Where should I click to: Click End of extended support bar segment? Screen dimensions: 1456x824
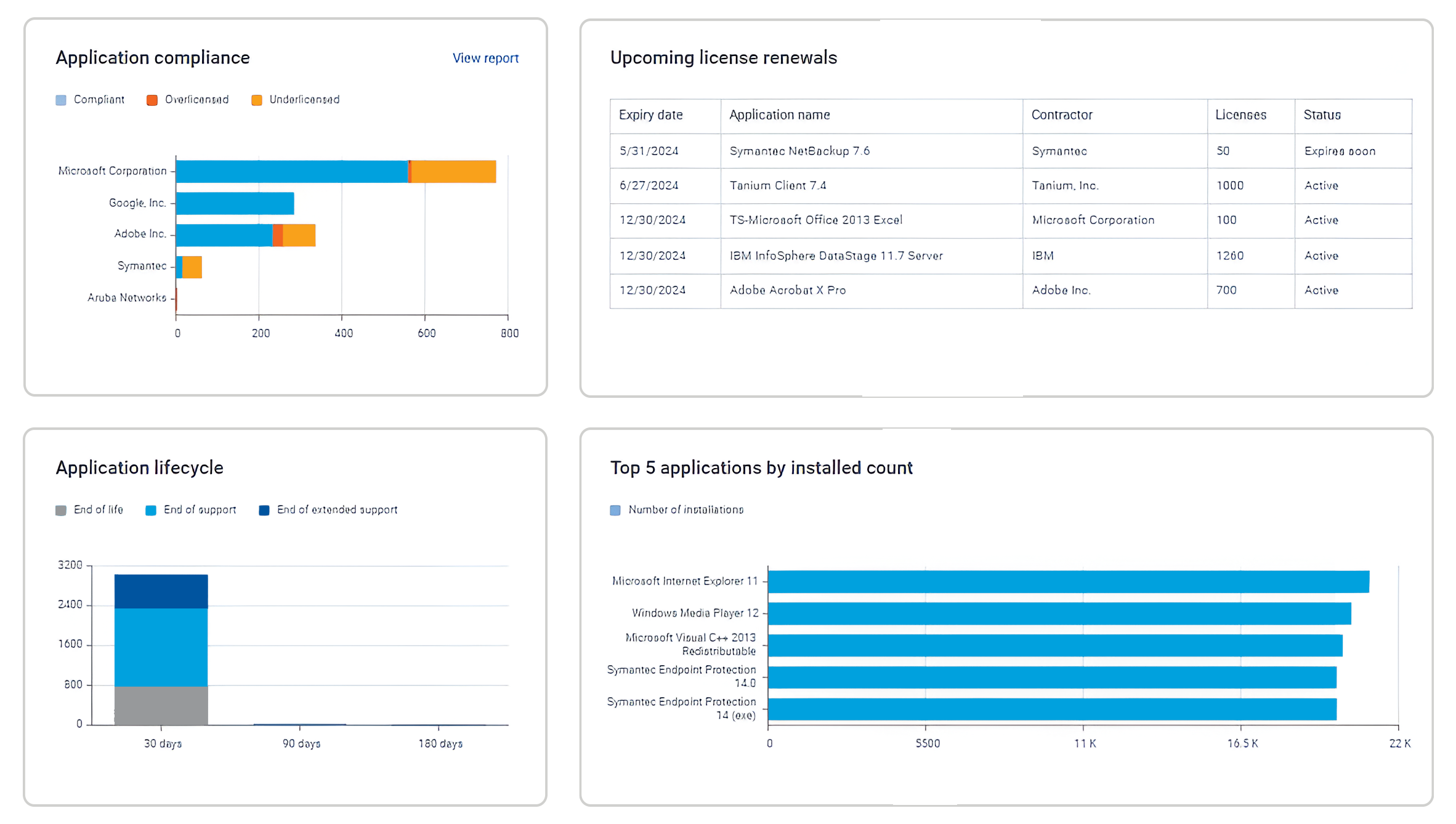161,592
